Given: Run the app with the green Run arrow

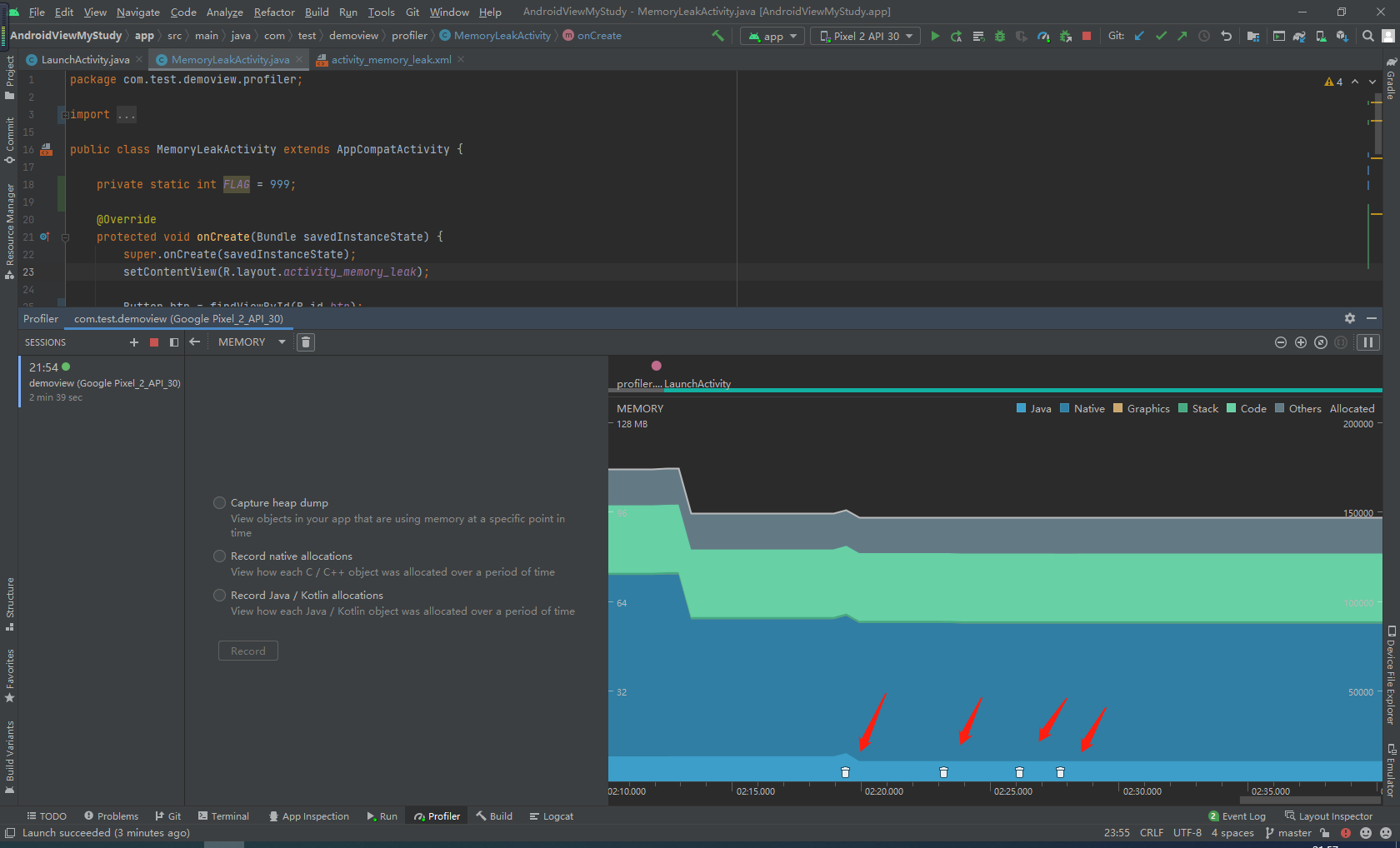Looking at the screenshot, I should [x=935, y=36].
